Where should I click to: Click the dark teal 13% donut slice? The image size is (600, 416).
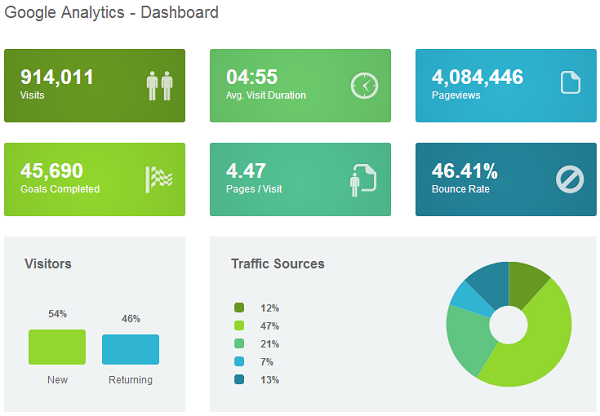pyautogui.click(x=490, y=285)
